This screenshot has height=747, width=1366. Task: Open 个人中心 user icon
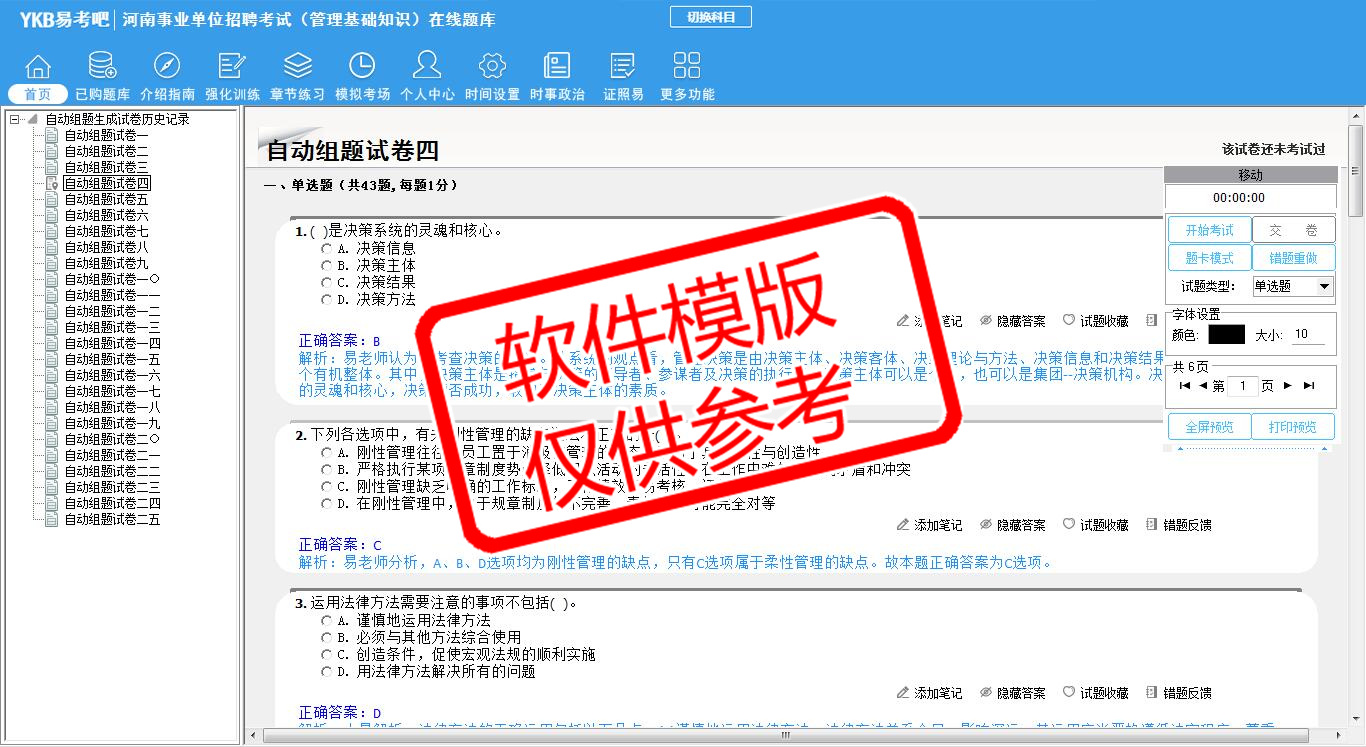coord(427,67)
